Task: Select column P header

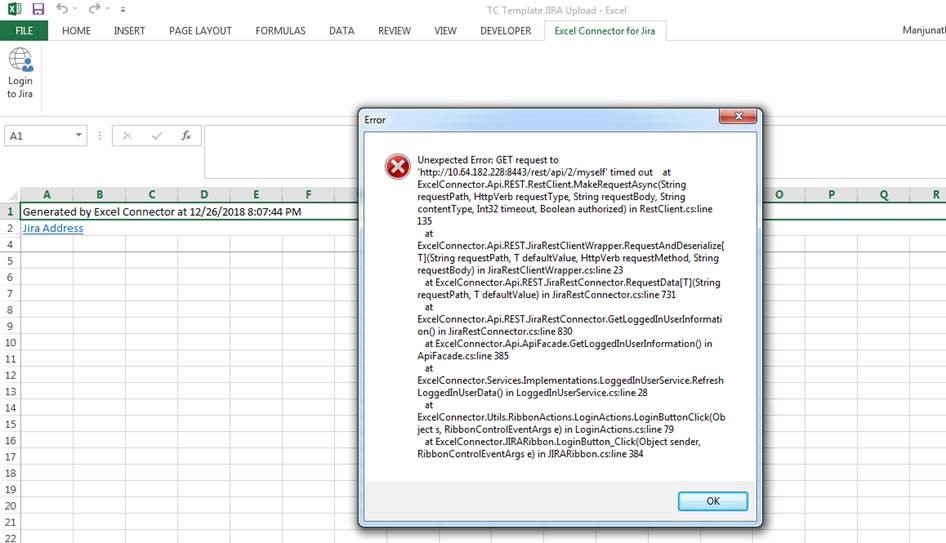Action: coord(831,194)
